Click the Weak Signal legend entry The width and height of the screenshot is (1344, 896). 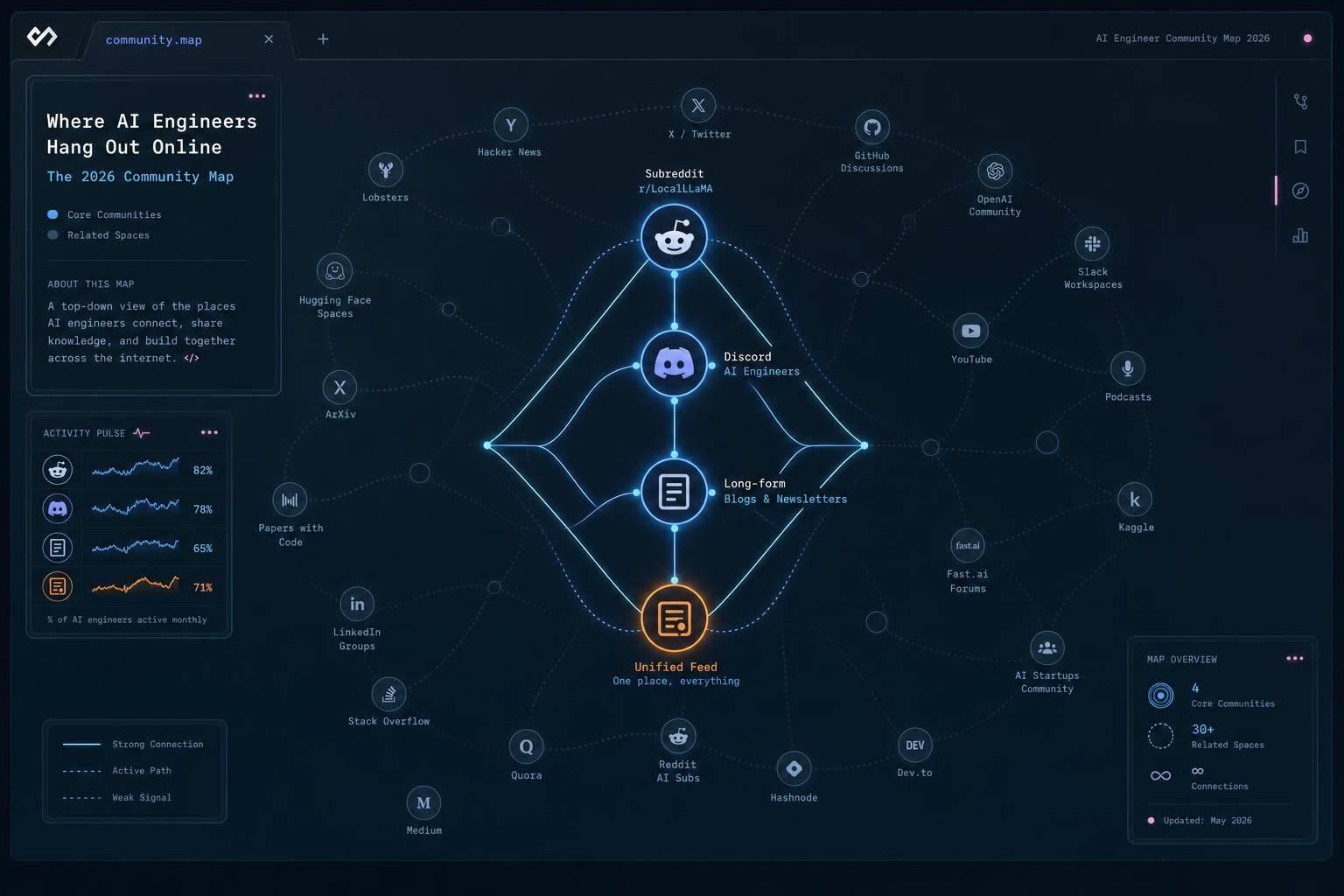[117, 797]
